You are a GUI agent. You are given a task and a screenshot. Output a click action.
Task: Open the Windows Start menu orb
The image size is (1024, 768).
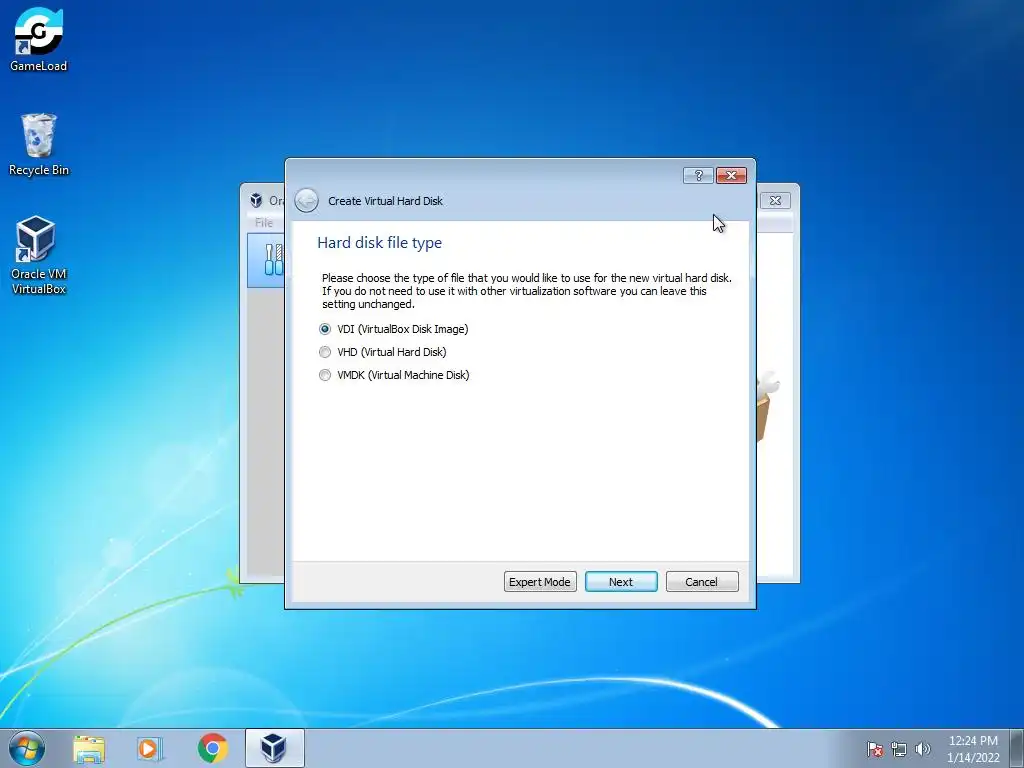click(x=27, y=748)
